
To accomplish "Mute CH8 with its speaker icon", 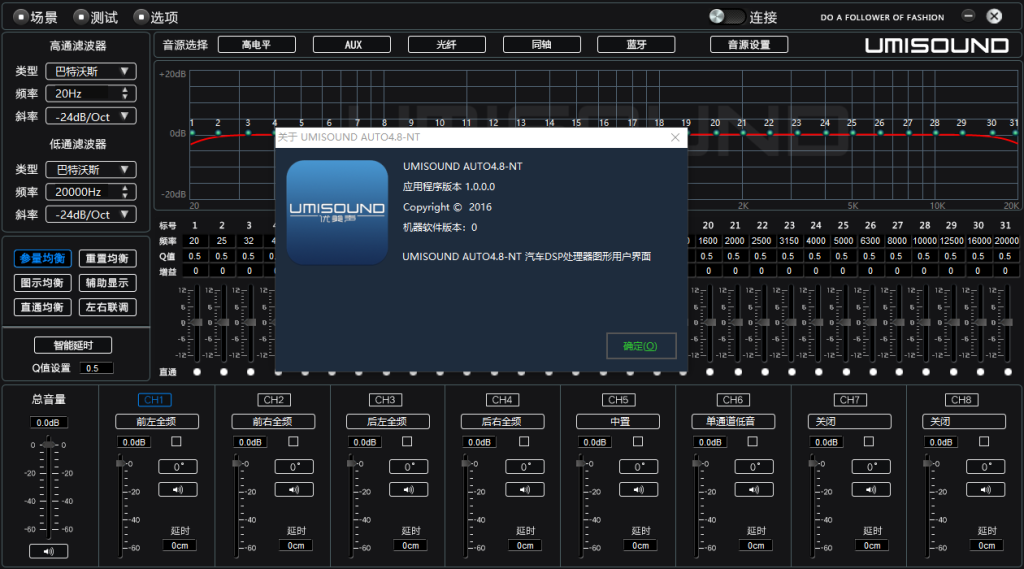I will pos(985,489).
